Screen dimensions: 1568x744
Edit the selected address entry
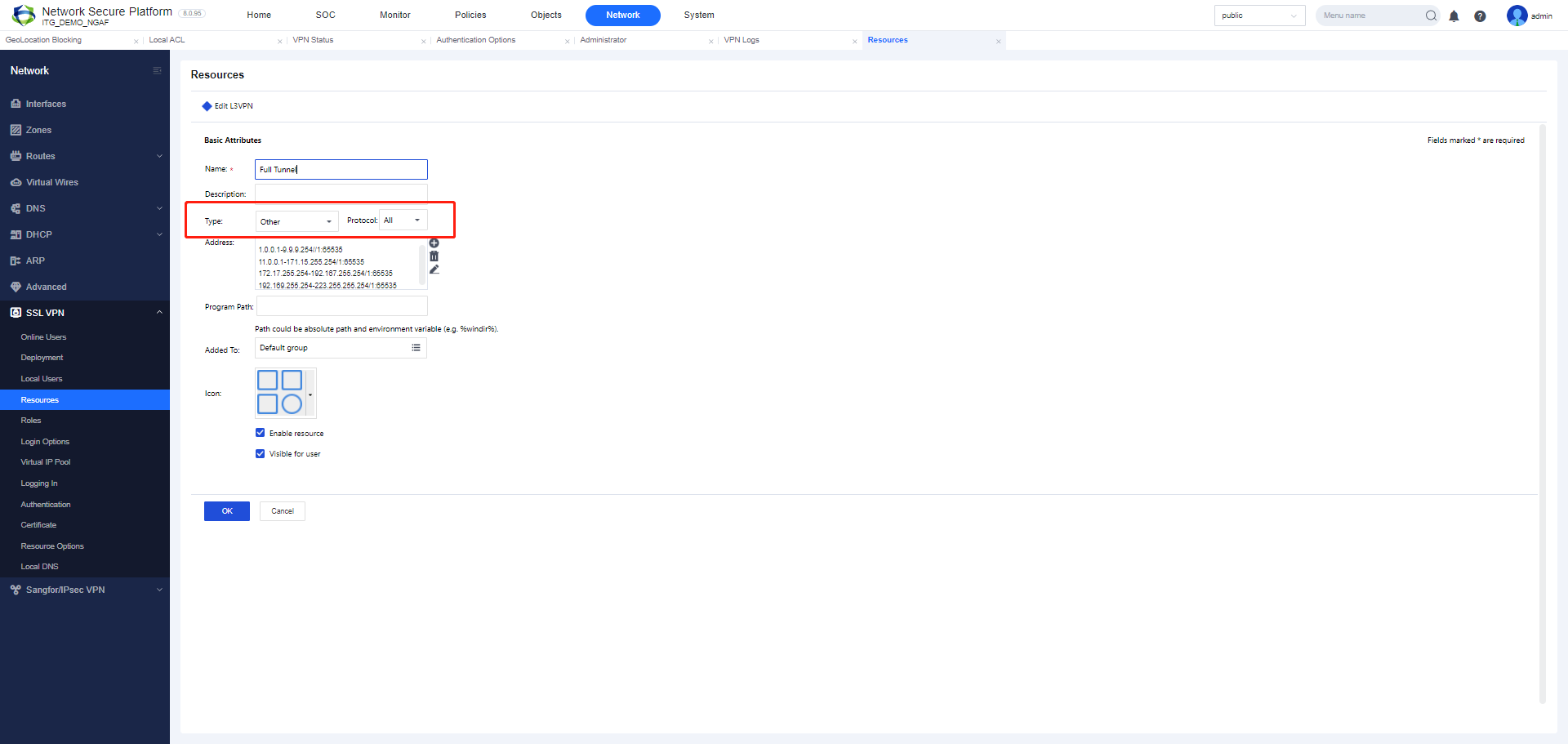[434, 270]
